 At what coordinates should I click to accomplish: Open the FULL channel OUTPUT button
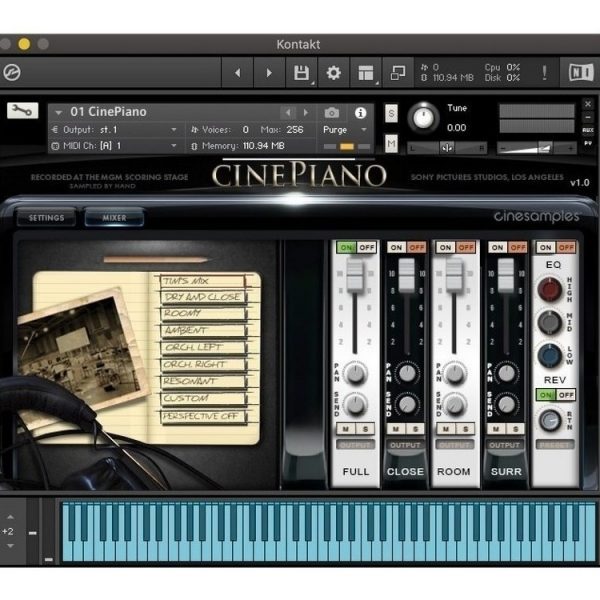pos(355,445)
